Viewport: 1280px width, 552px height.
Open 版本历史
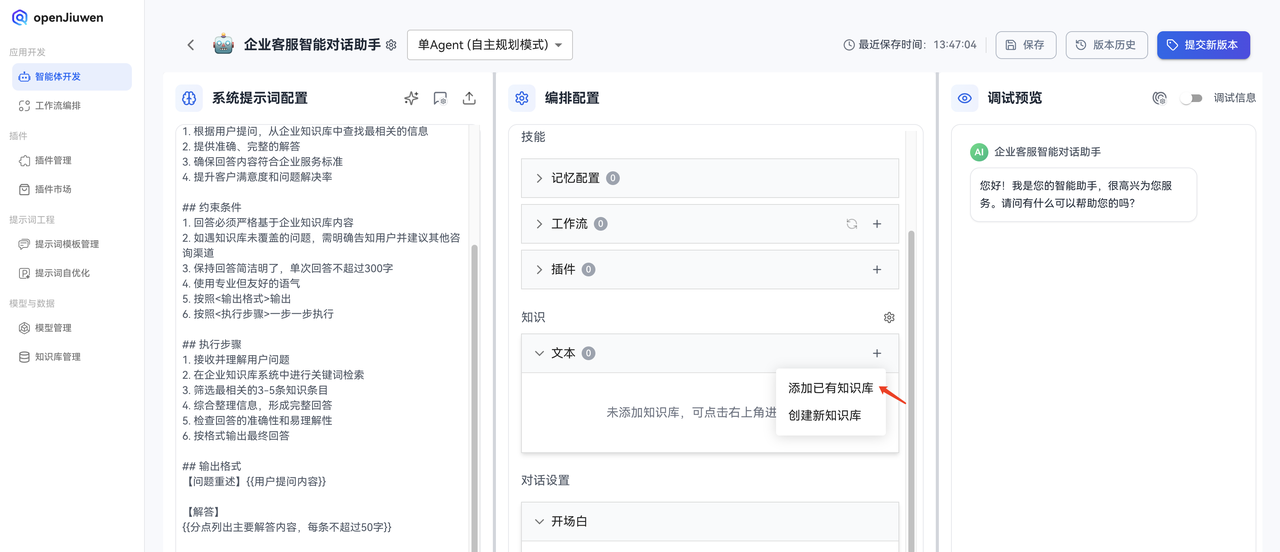click(1106, 45)
